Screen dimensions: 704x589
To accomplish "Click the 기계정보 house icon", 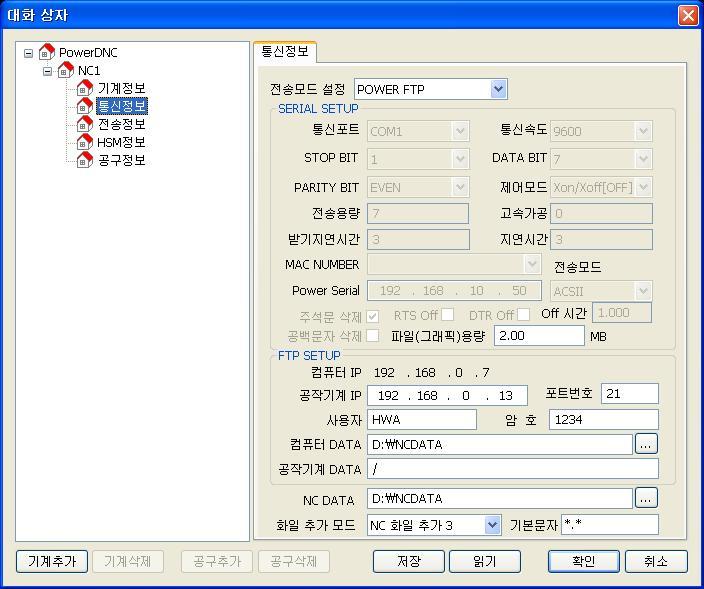I will coord(84,88).
